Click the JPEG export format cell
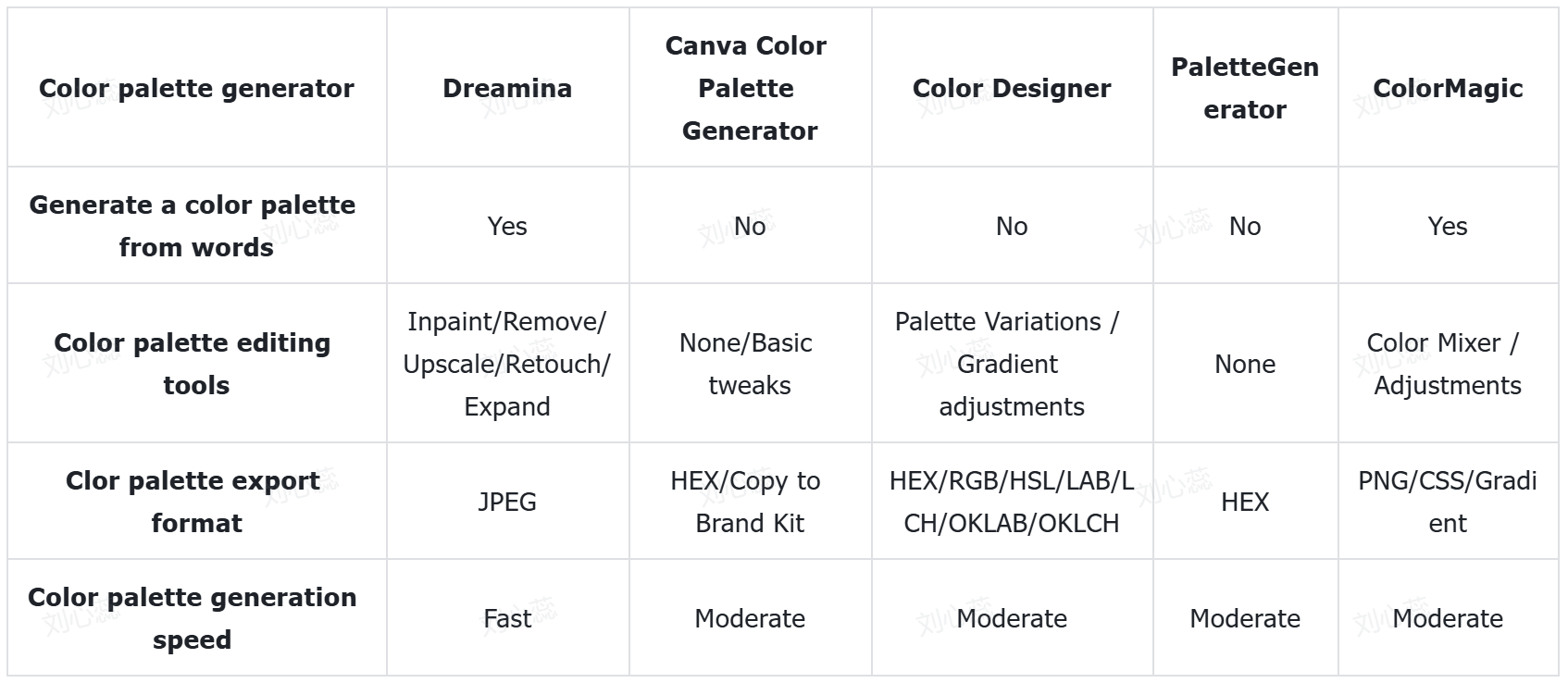Screen dimensions: 1568x683 tap(507, 502)
